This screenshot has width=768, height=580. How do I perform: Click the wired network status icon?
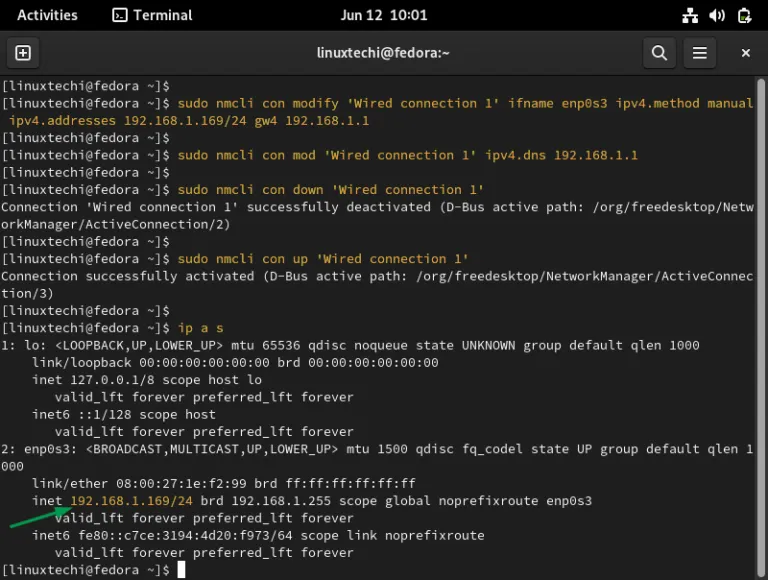pos(690,16)
